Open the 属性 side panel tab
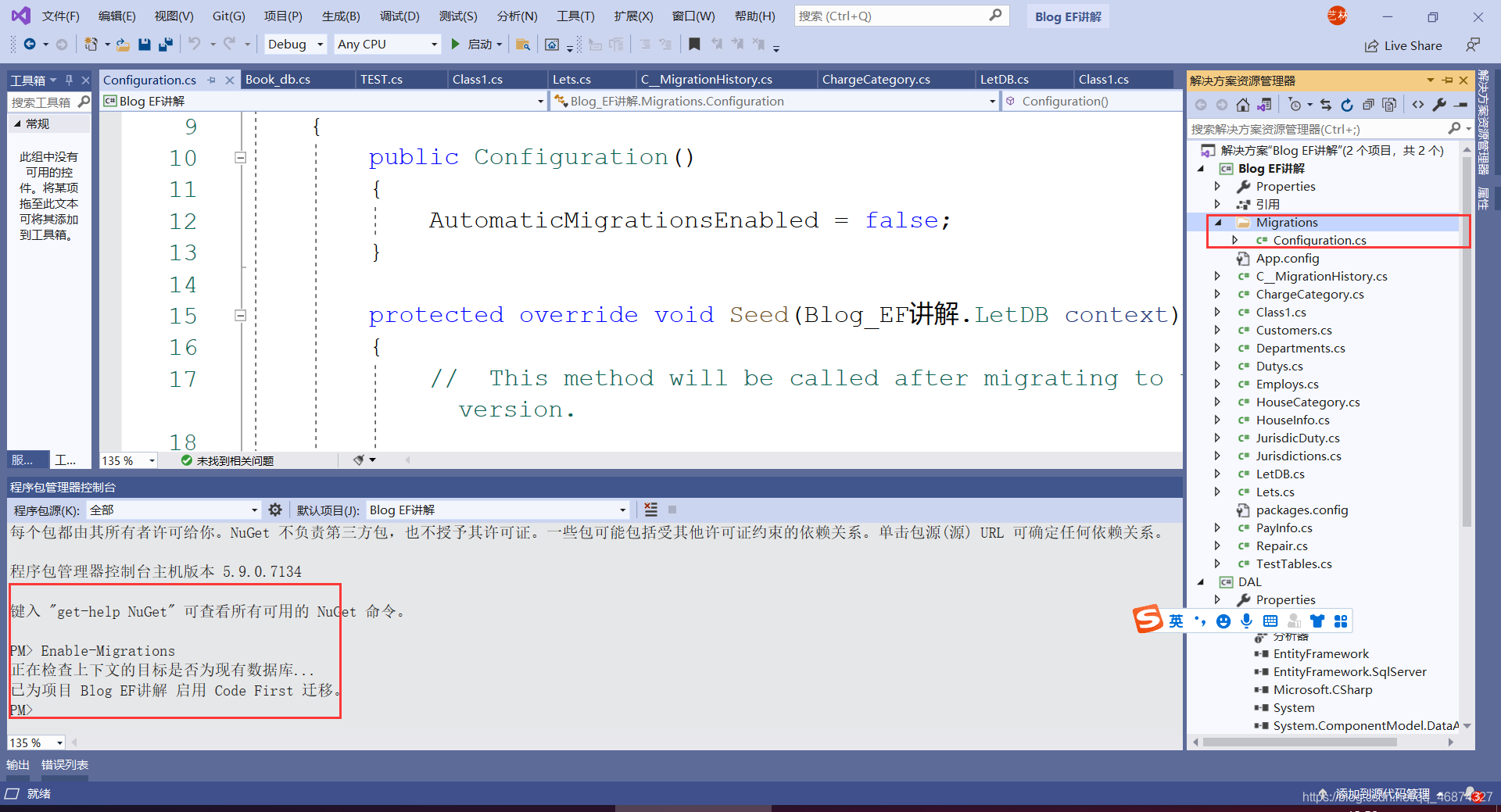The image size is (1501, 812). [1484, 198]
